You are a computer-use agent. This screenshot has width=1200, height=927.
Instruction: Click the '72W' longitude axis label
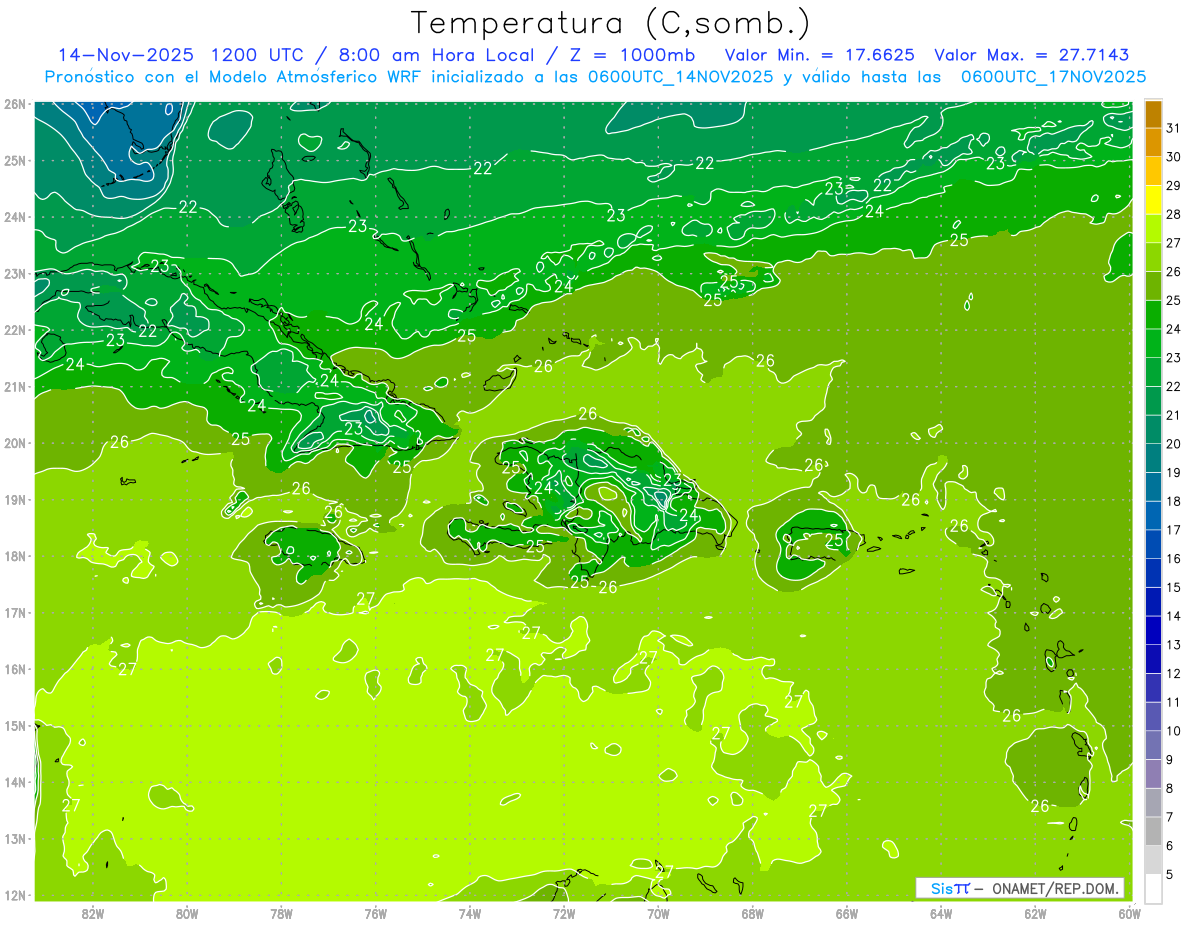pyautogui.click(x=564, y=913)
